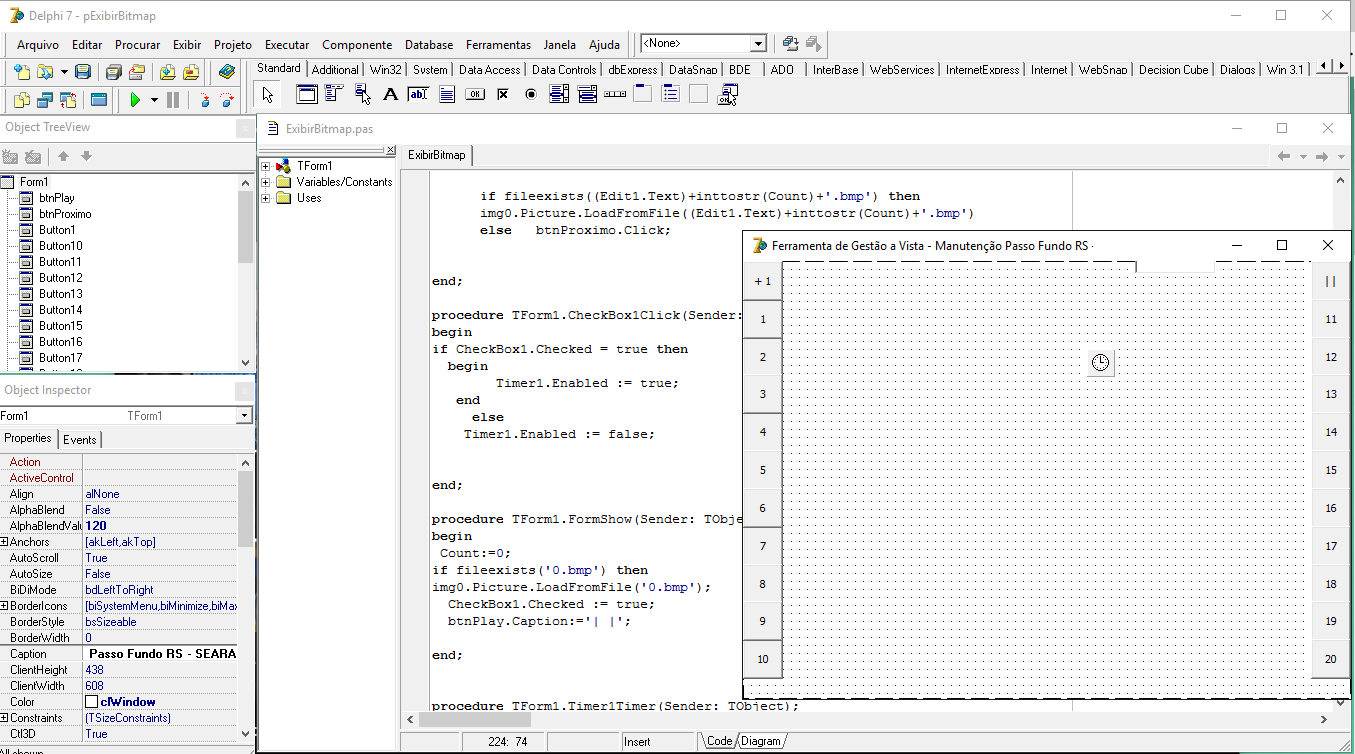Select btnProximo in the Object TreeView

click(65, 214)
